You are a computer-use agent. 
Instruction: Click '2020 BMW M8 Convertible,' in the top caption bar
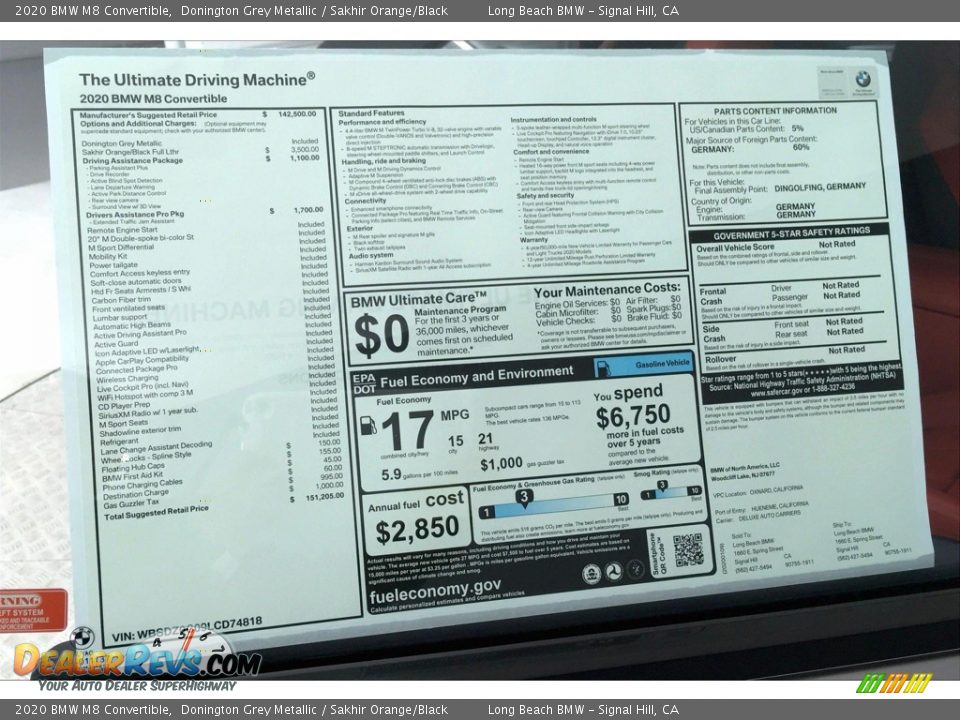(93, 10)
